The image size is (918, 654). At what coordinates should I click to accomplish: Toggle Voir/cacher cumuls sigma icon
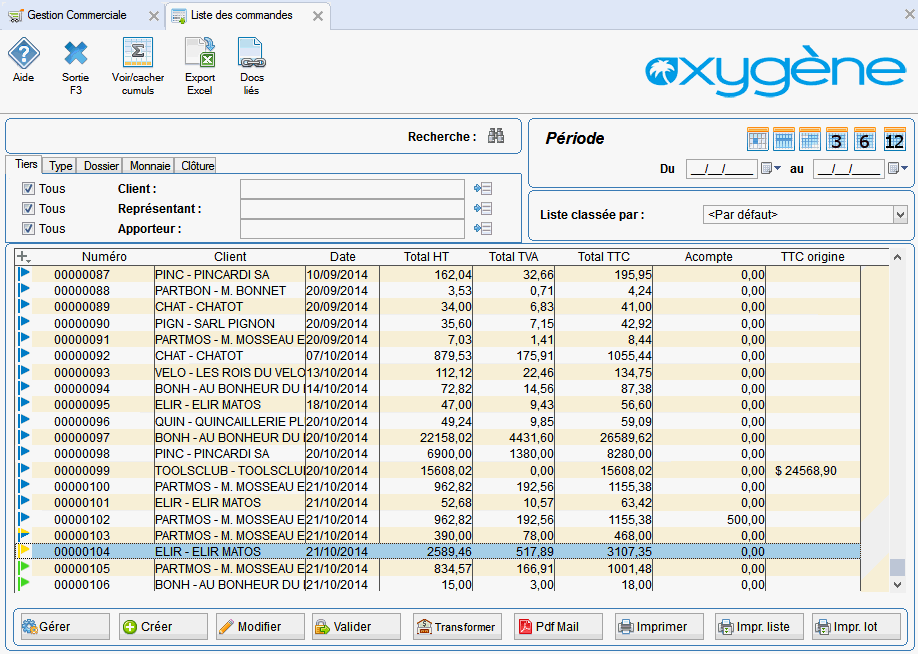coord(138,53)
